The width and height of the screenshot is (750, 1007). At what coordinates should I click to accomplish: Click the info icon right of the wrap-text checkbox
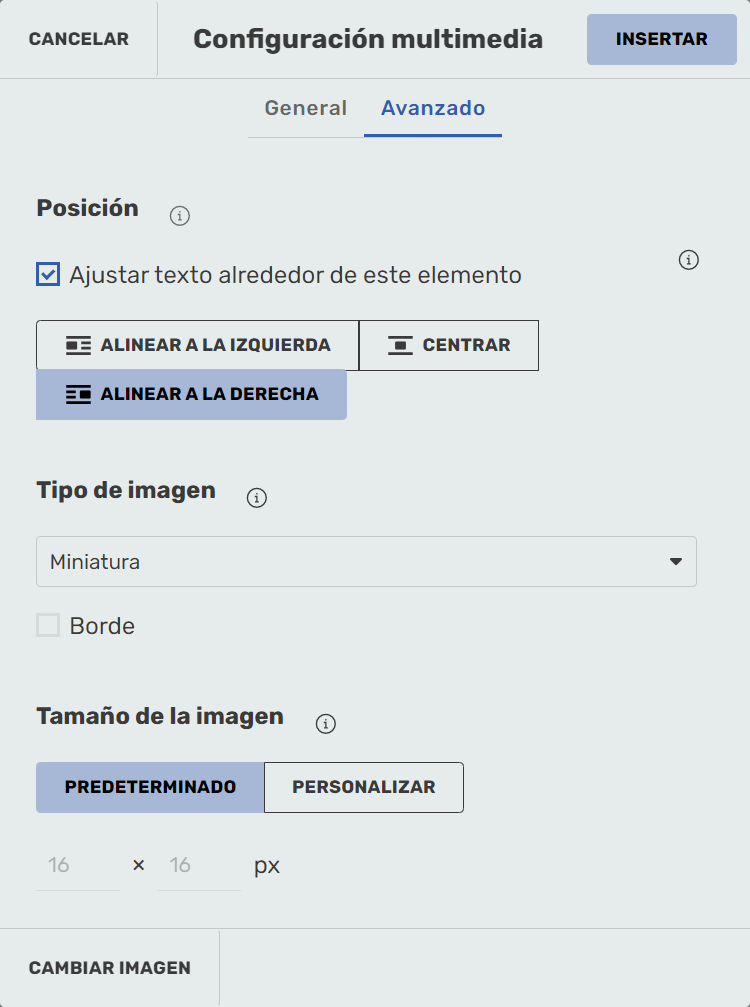click(x=688, y=260)
